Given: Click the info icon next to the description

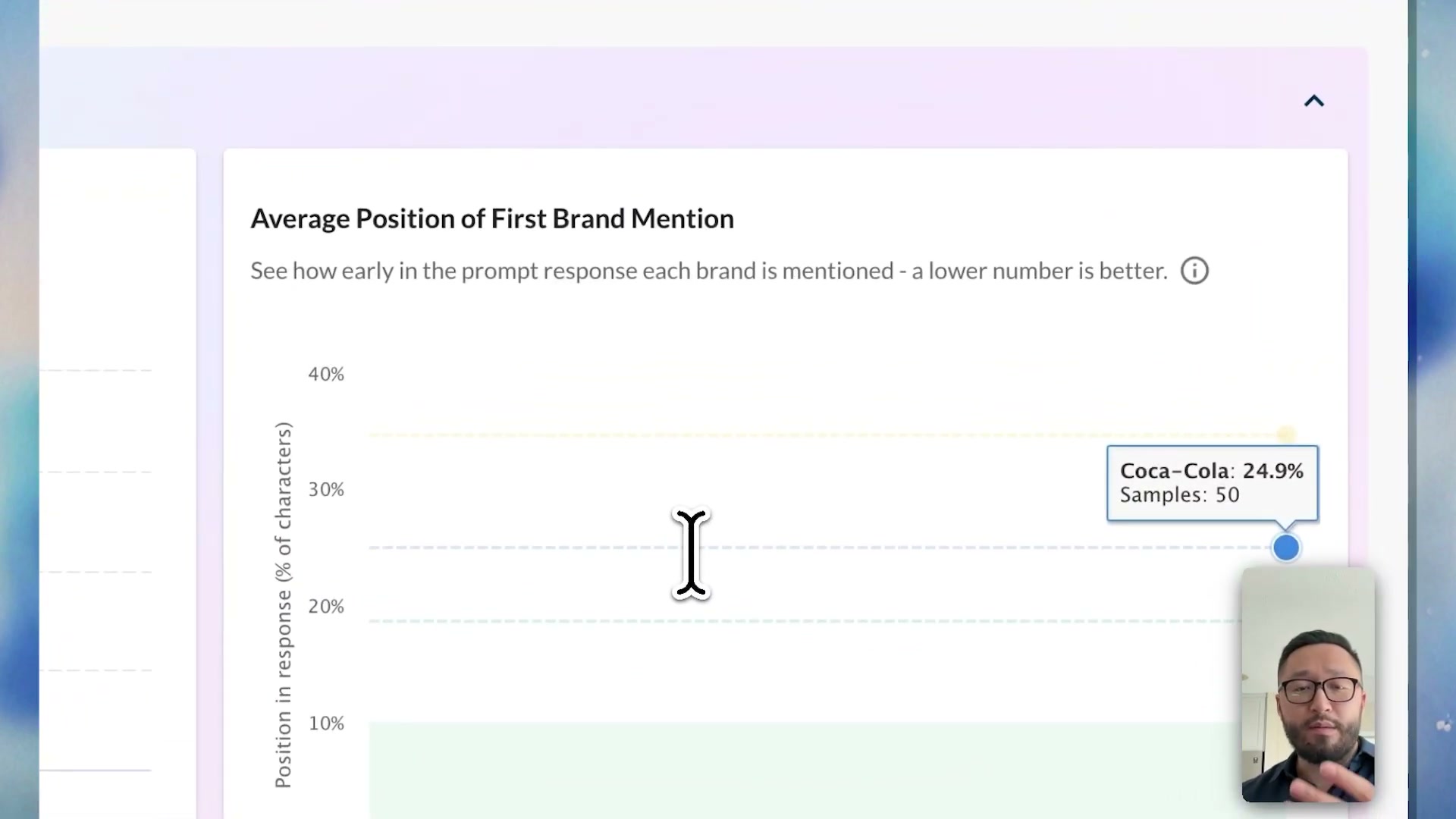Looking at the screenshot, I should (1194, 271).
